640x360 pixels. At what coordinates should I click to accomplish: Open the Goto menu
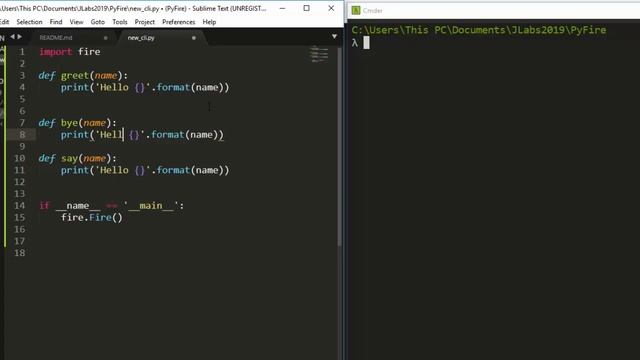(x=98, y=22)
